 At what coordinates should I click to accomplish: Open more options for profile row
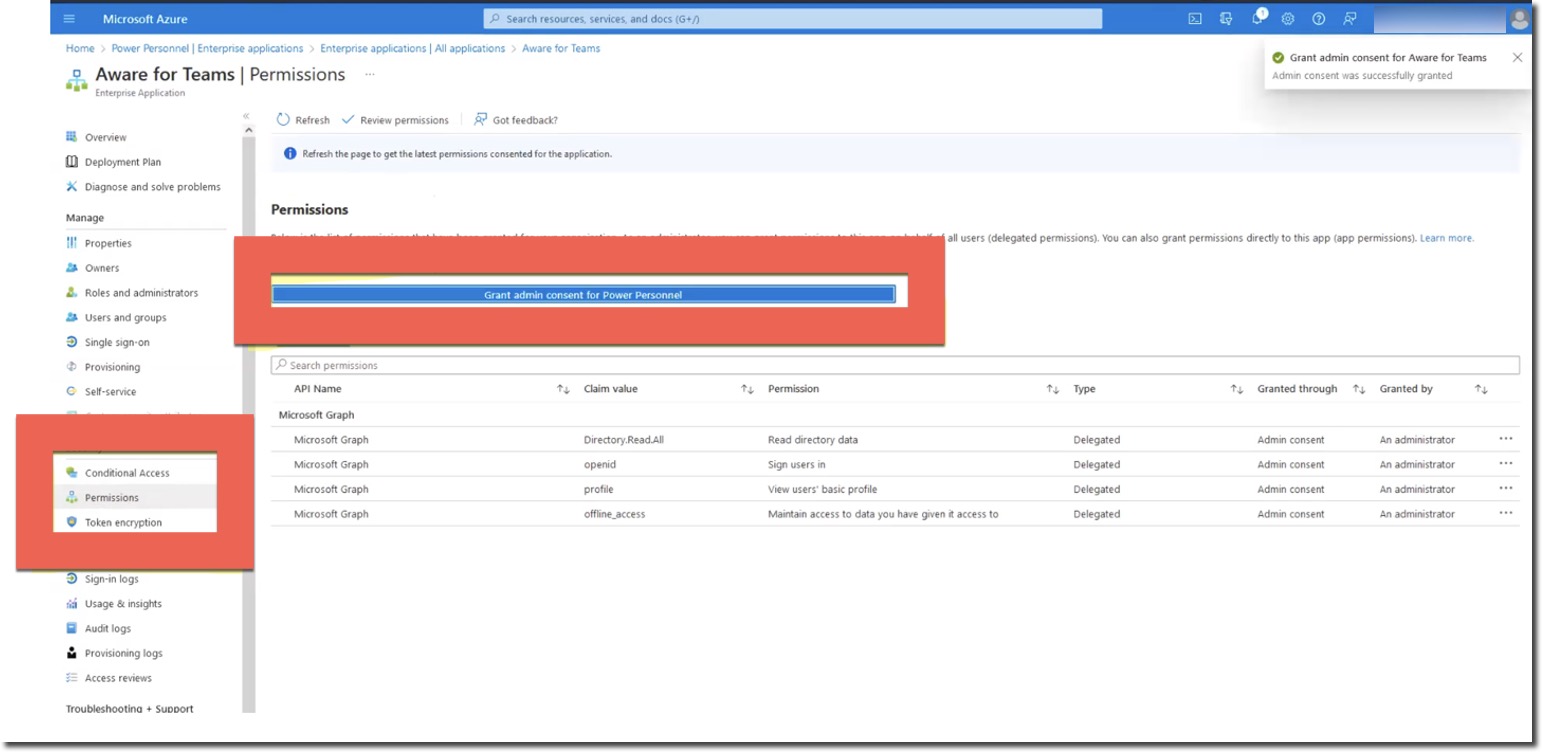(x=1506, y=489)
